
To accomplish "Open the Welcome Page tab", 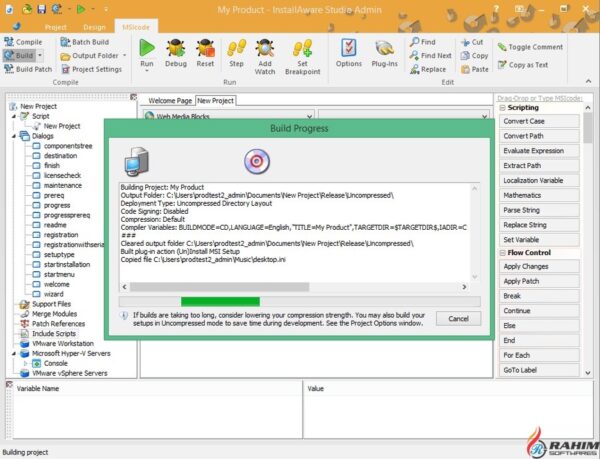I will tap(170, 101).
